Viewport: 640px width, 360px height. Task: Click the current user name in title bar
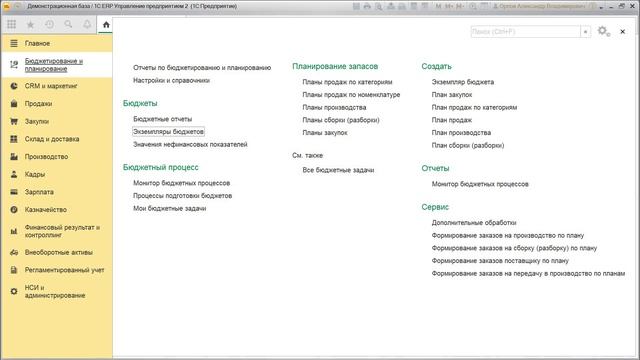click(x=540, y=7)
